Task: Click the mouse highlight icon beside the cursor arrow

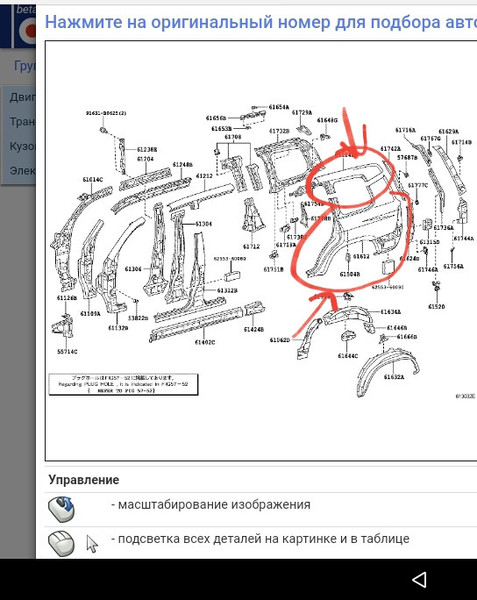Action: [61, 543]
